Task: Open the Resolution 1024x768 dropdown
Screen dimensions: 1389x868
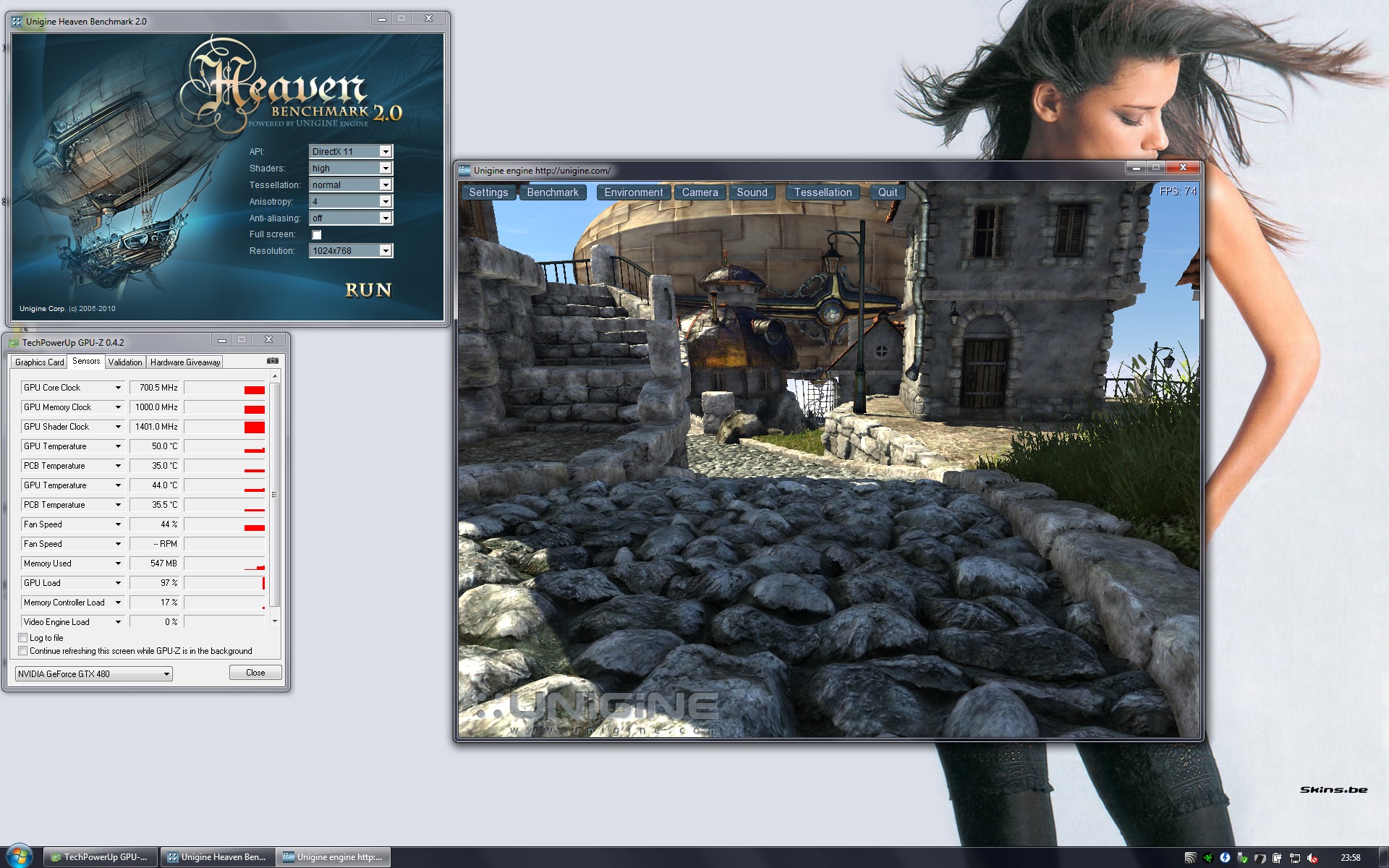Action: point(351,250)
